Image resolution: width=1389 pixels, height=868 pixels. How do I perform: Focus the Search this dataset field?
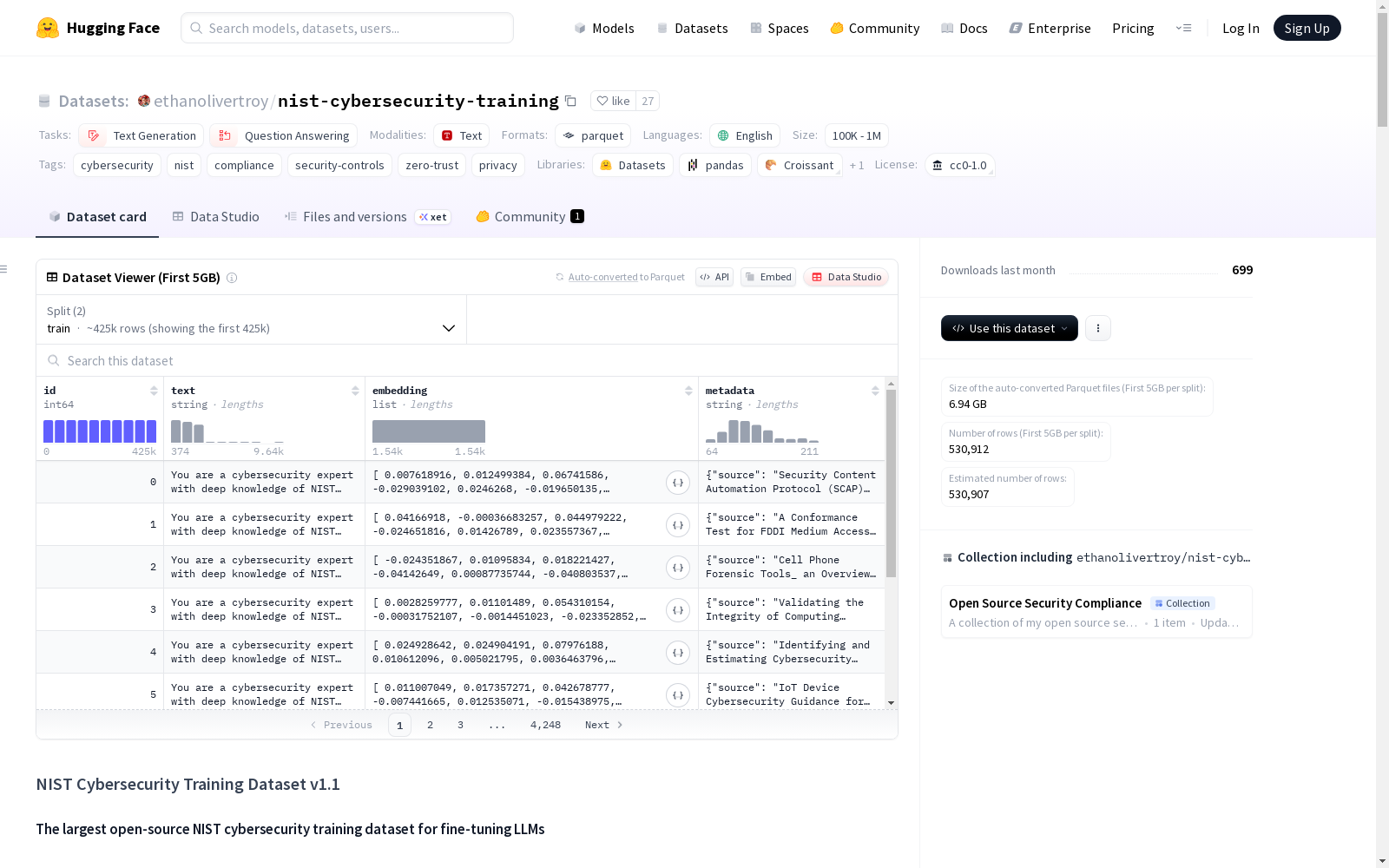pyautogui.click(x=467, y=360)
